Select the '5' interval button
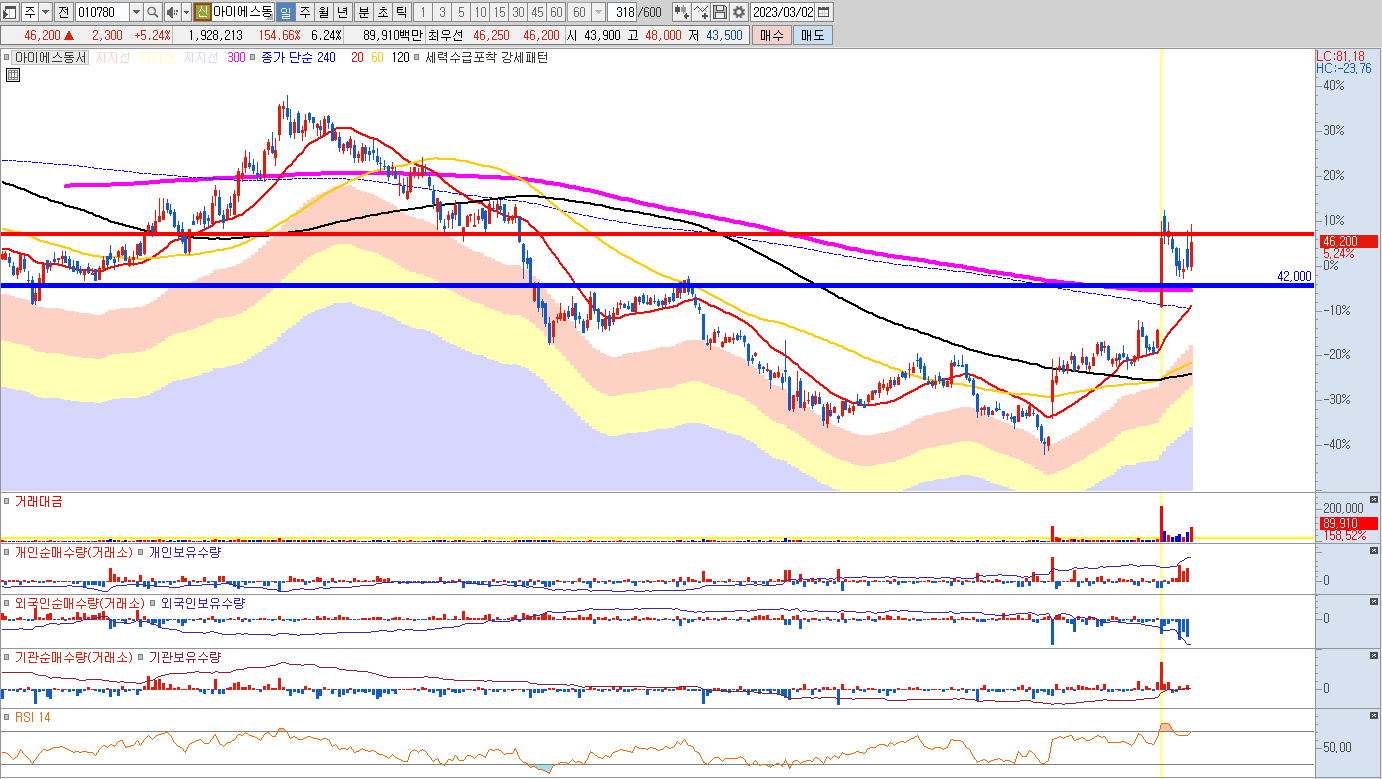 point(460,12)
